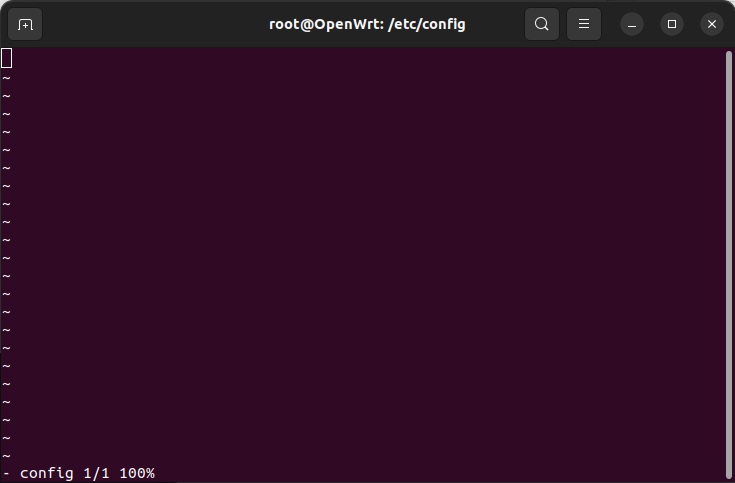
Task: Open a new terminal tab
Action: tap(25, 24)
